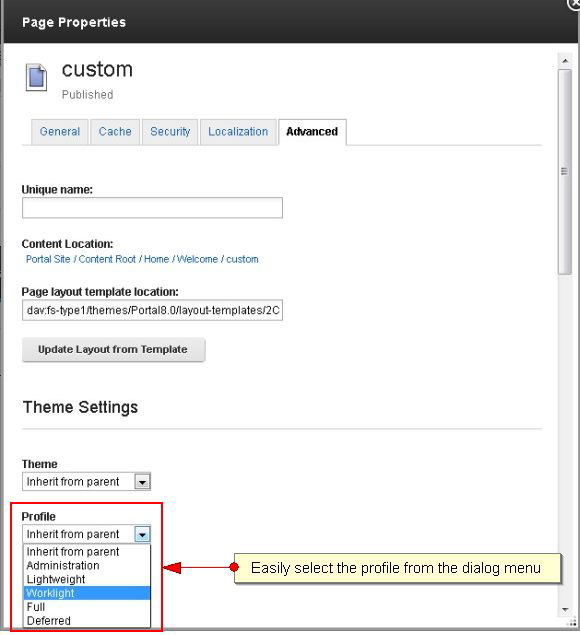Select the Administration profile option
Viewport: 580px width, 635px height.
click(87, 566)
